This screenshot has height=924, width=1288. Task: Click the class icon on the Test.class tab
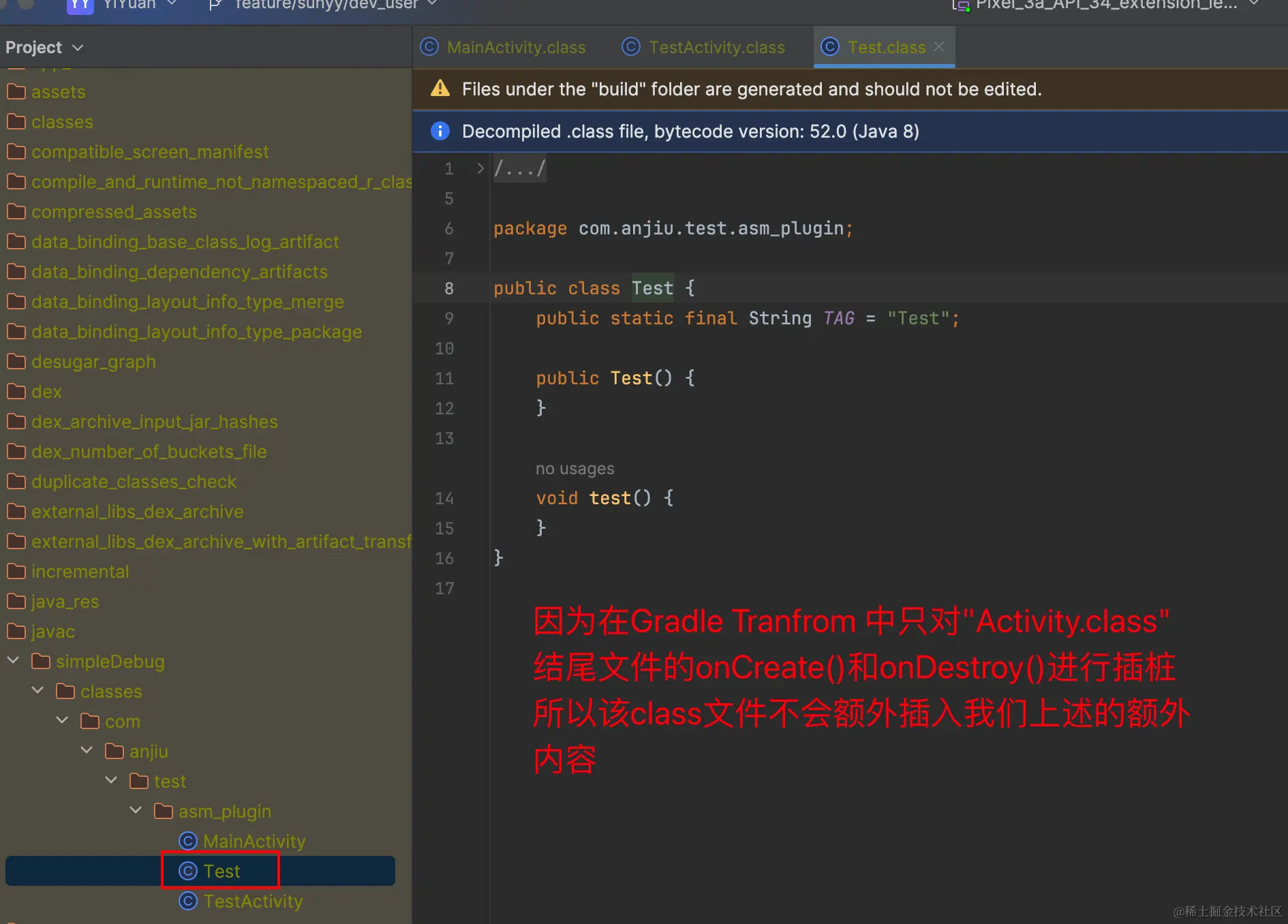click(x=830, y=46)
